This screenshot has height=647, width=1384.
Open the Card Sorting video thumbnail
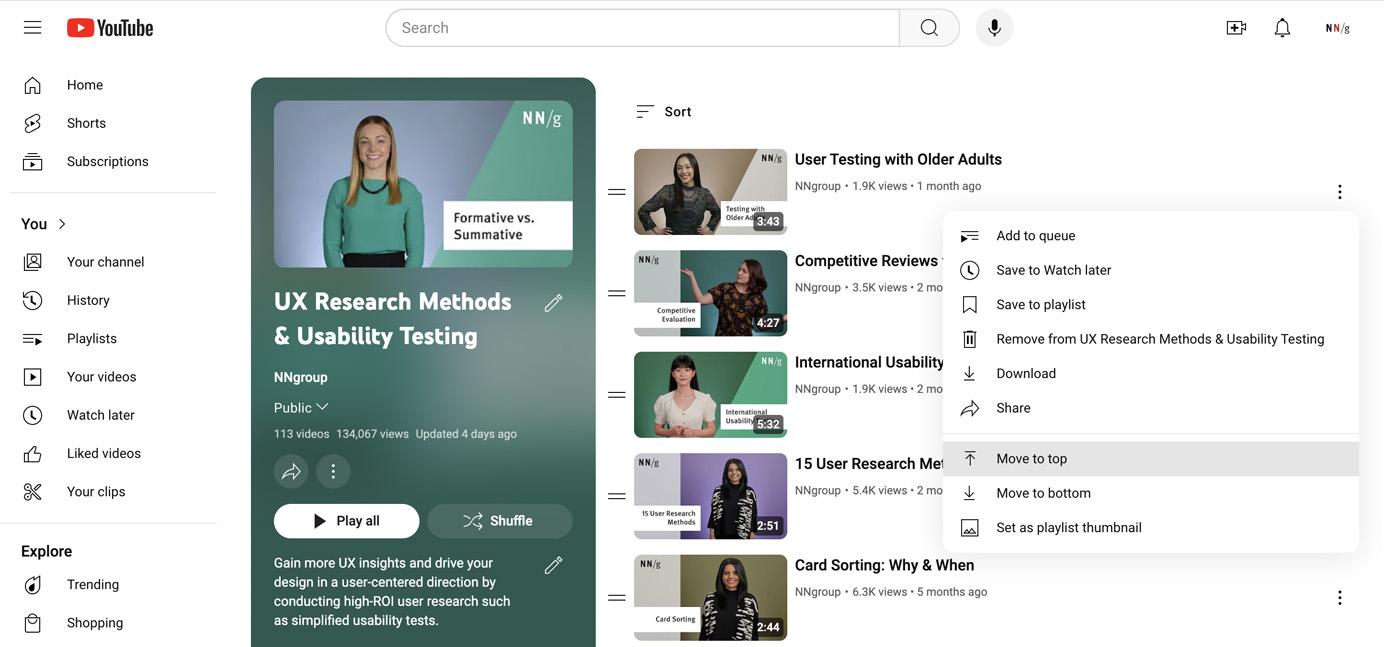click(x=710, y=597)
